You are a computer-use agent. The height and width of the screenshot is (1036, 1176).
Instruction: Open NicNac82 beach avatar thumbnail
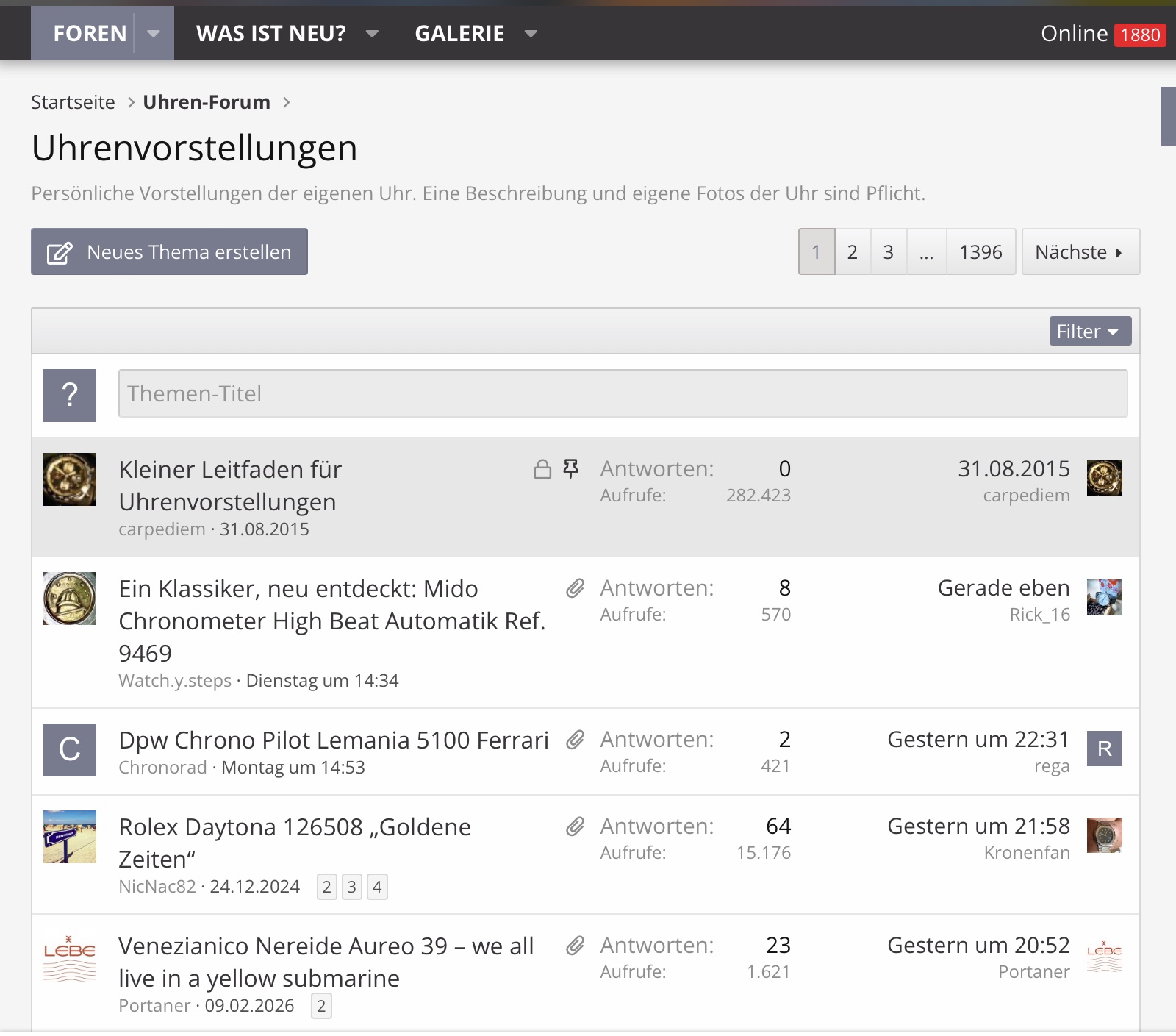tap(70, 837)
